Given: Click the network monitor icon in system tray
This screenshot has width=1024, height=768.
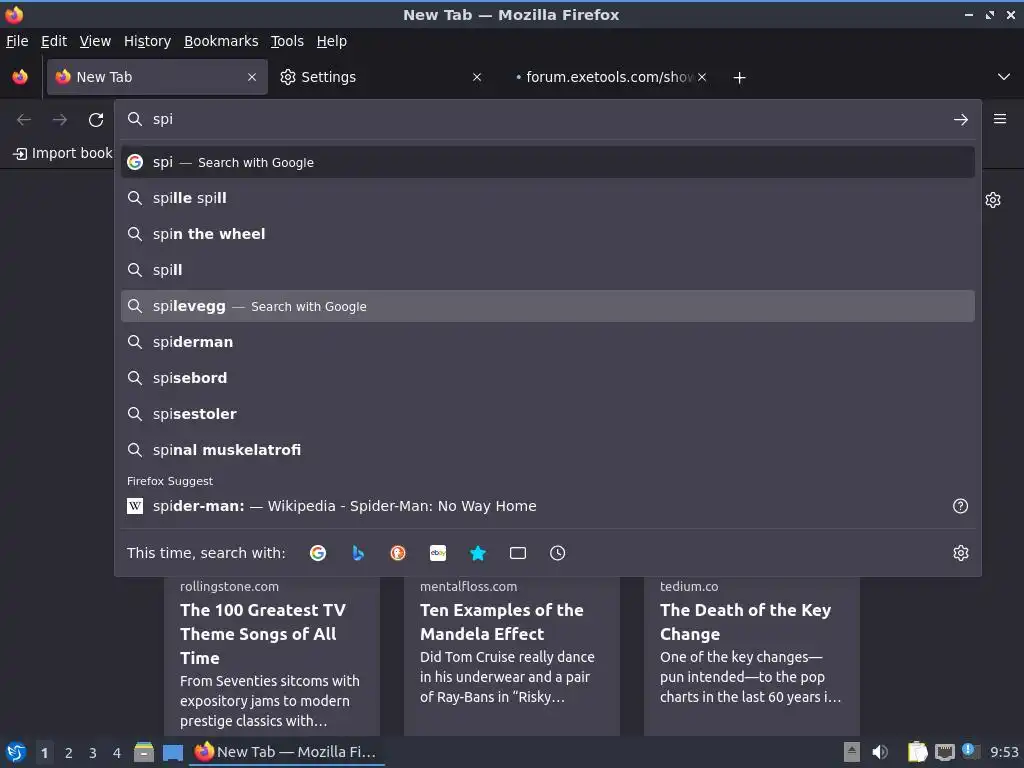Looking at the screenshot, I should [944, 752].
